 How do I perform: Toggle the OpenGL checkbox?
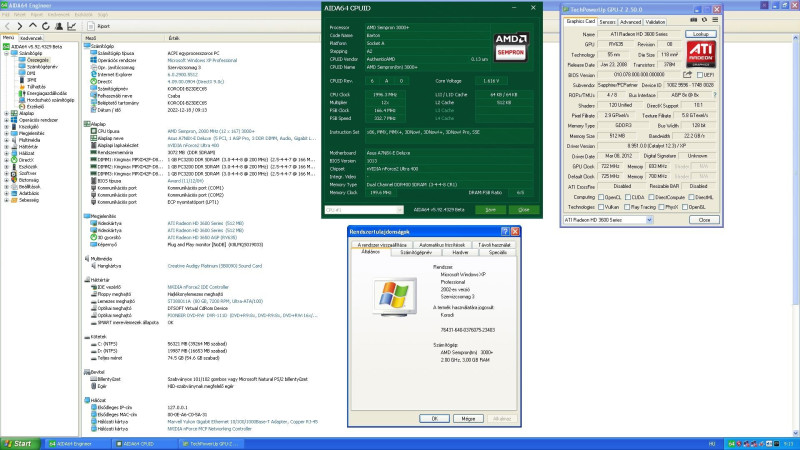point(685,207)
